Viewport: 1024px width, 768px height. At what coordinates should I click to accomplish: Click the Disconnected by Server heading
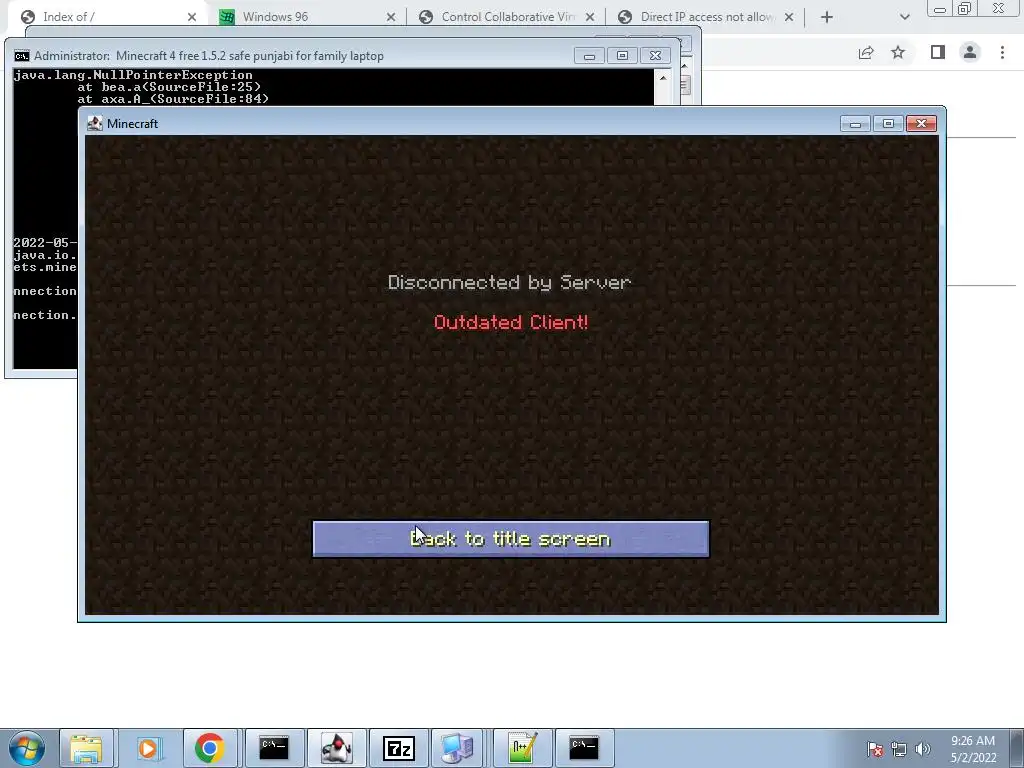509,282
